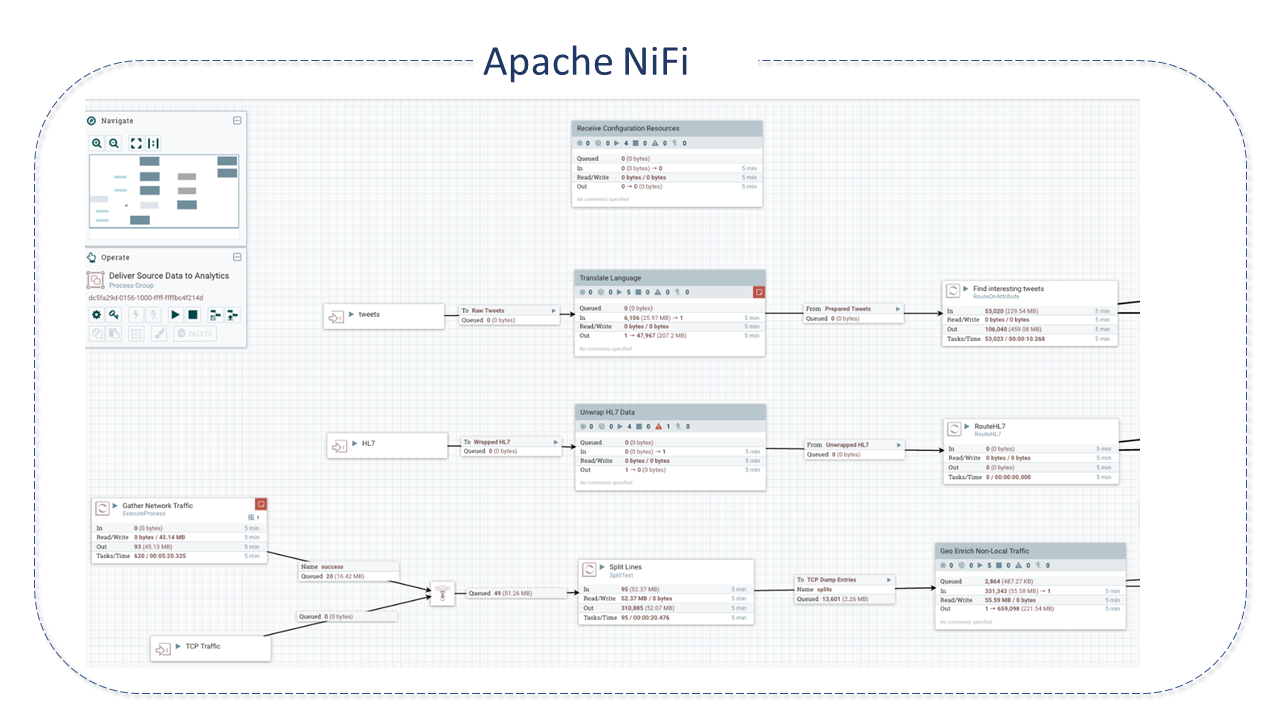
Task: Click the Apache NiFi slide title
Action: click(x=586, y=61)
